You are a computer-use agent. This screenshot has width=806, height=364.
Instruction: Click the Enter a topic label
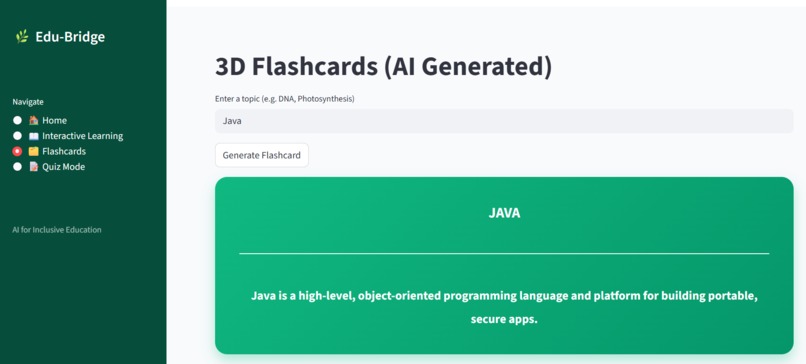(285, 99)
